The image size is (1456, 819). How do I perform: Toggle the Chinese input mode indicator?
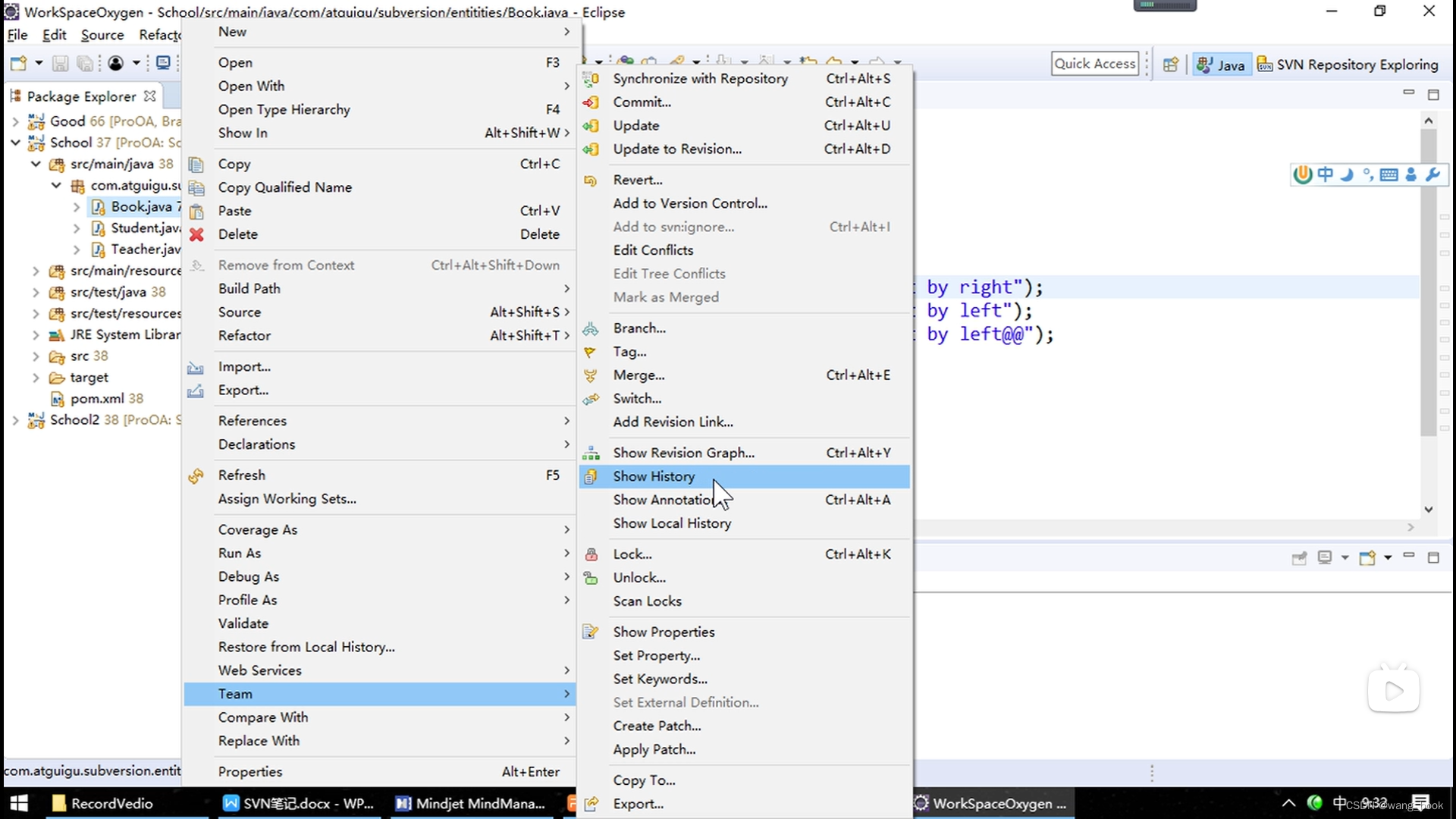1325,174
